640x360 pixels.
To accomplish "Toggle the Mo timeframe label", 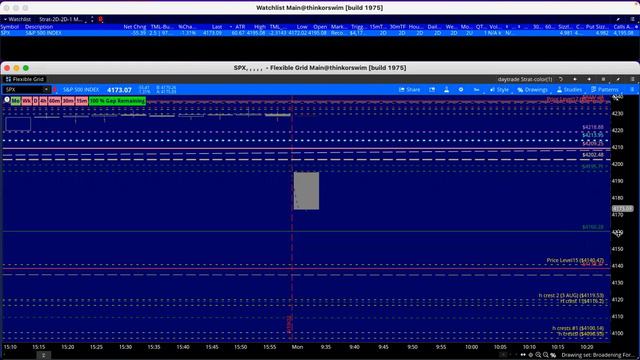I will click(16, 101).
